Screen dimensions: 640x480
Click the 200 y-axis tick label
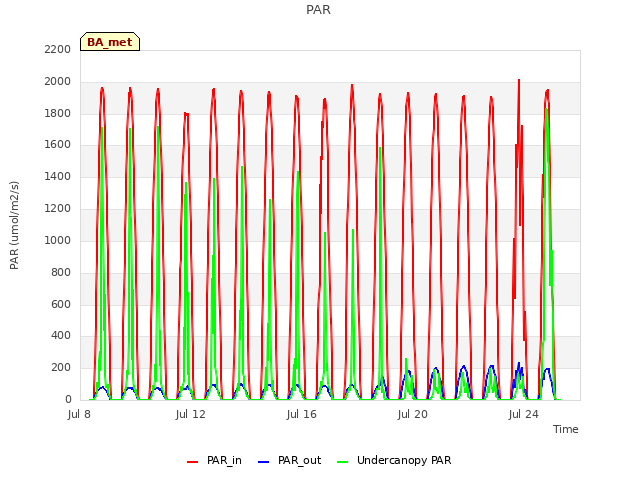(61, 368)
